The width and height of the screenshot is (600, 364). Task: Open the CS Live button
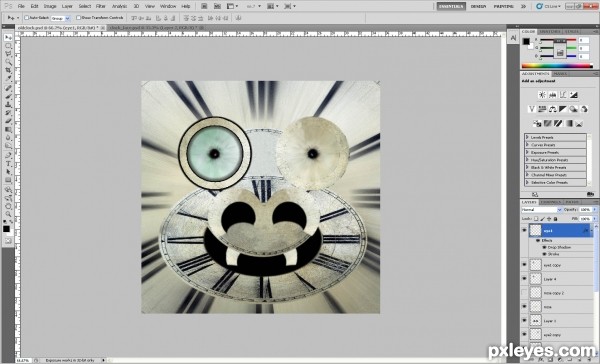point(549,6)
